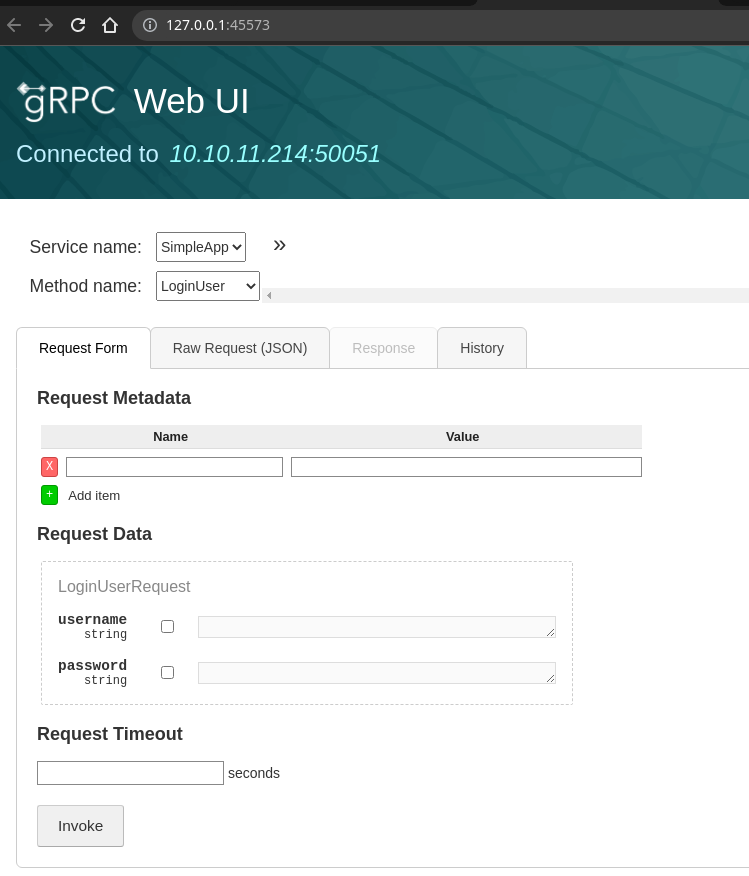Click the site info icon in address bar

point(150,25)
